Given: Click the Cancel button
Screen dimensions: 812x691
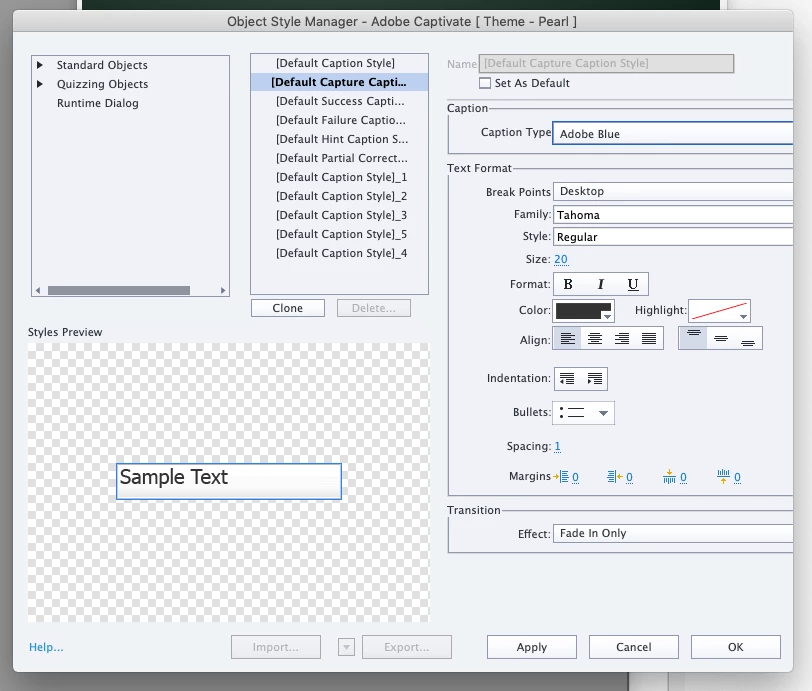Looking at the screenshot, I should 634,647.
